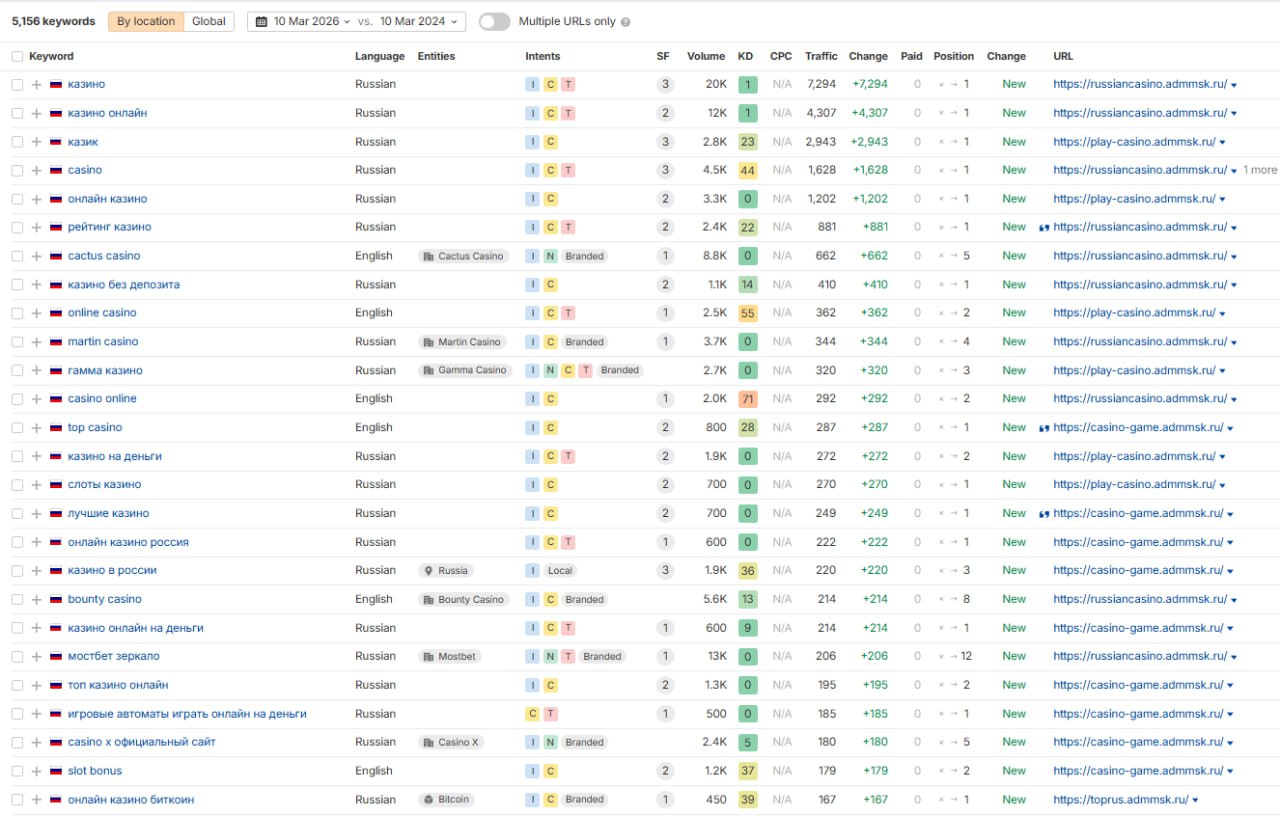Open the 10 Mar 2024 comparison date dropdown
The image size is (1280, 816).
click(420, 21)
